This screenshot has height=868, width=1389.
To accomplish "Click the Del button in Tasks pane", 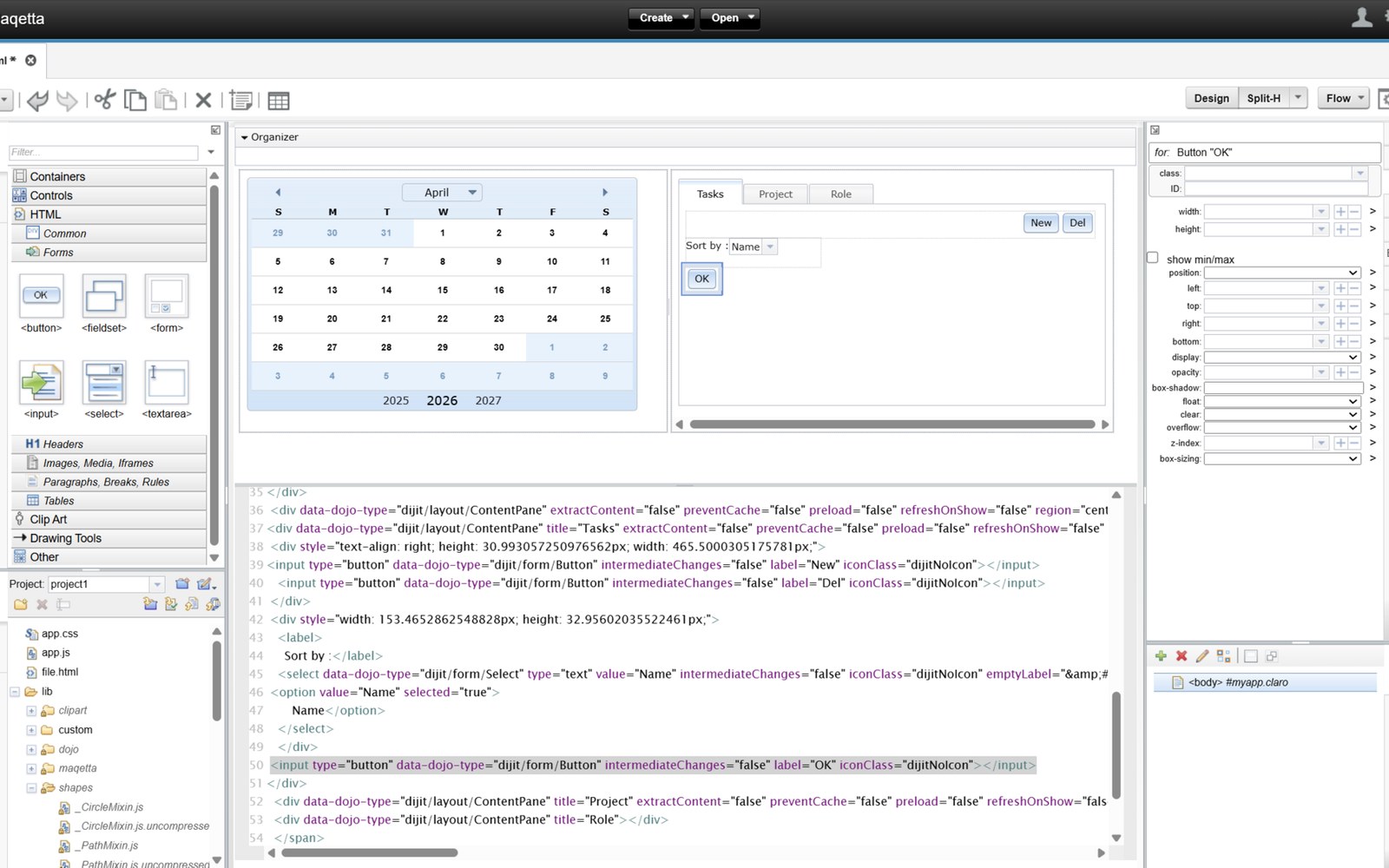I will pos(1077,223).
